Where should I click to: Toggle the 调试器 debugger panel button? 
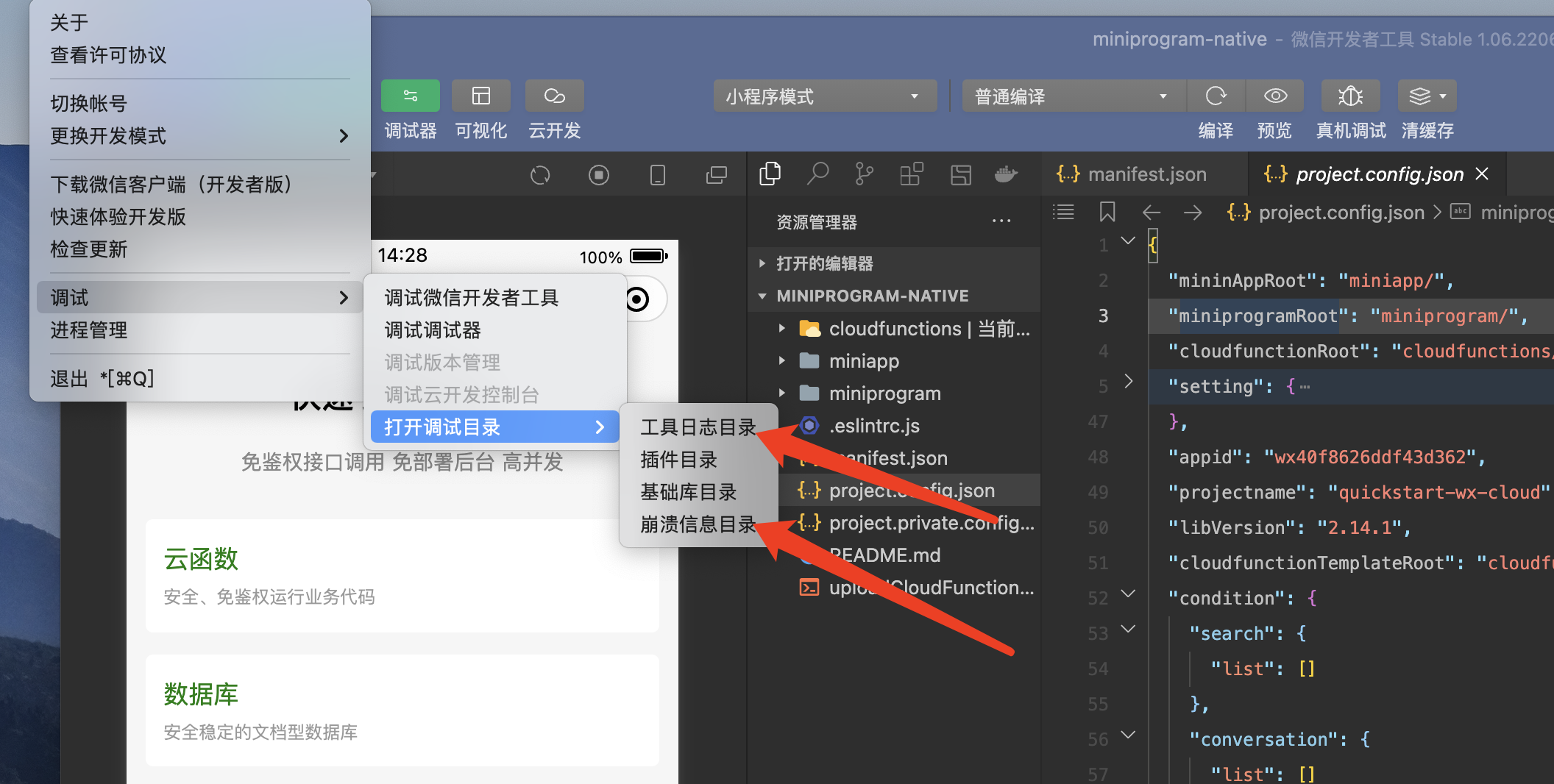[411, 96]
